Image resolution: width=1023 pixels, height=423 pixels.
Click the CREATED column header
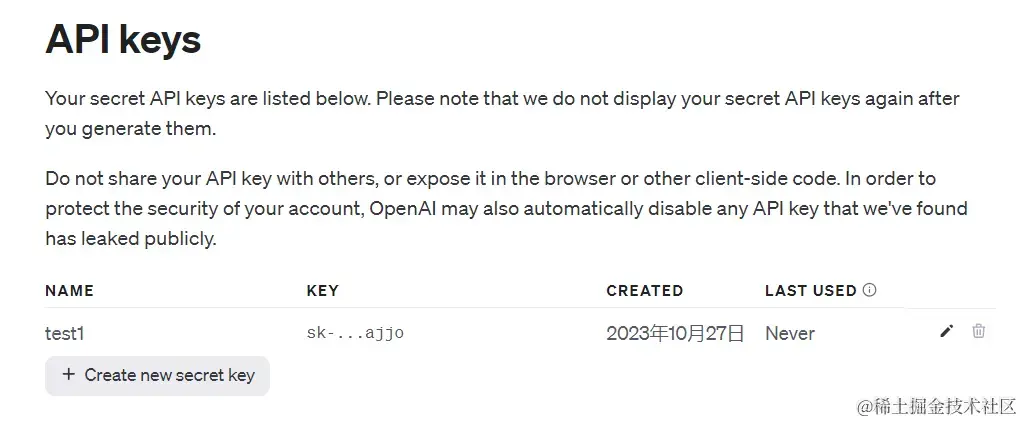(x=644, y=291)
